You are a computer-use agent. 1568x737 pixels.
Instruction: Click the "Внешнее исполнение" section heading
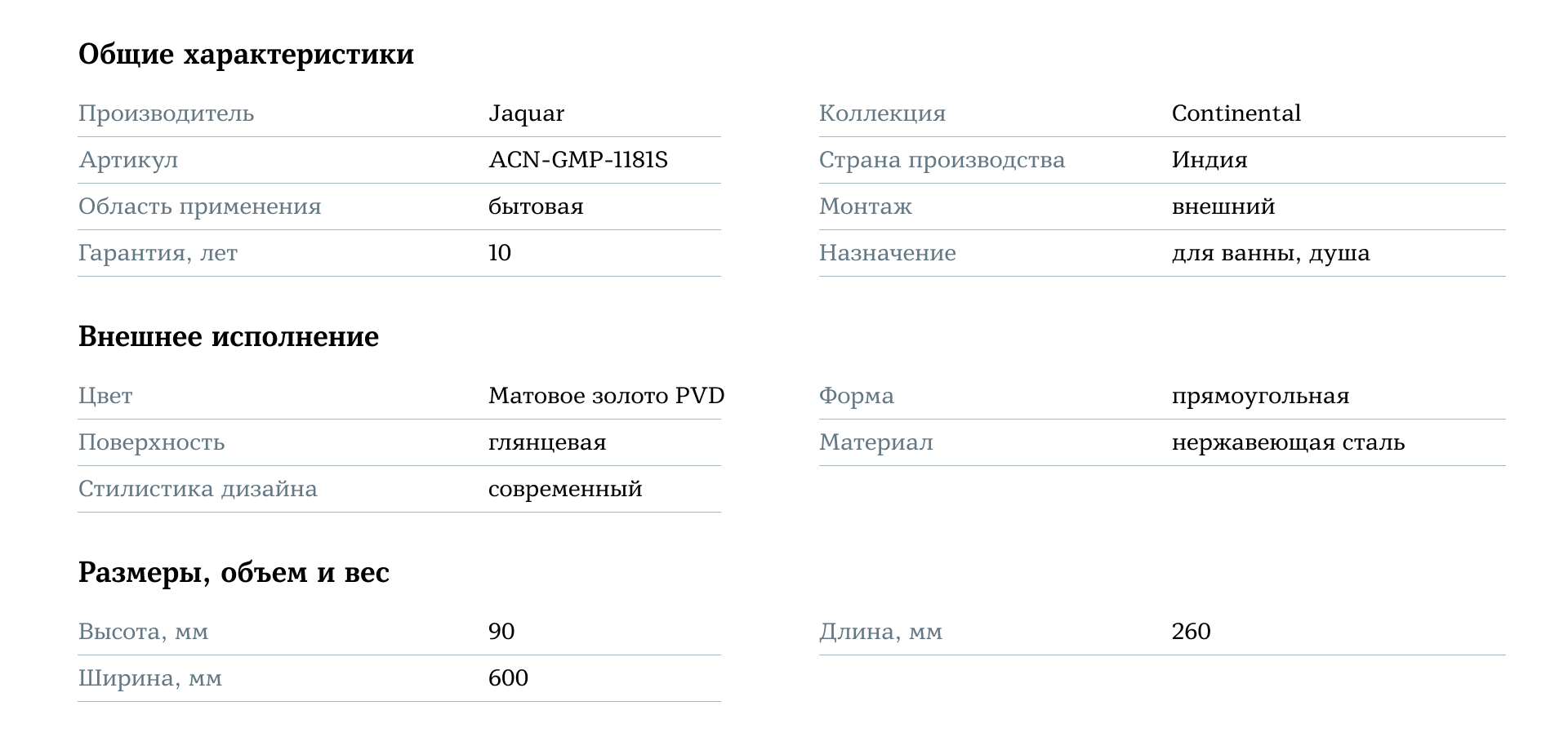[228, 337]
